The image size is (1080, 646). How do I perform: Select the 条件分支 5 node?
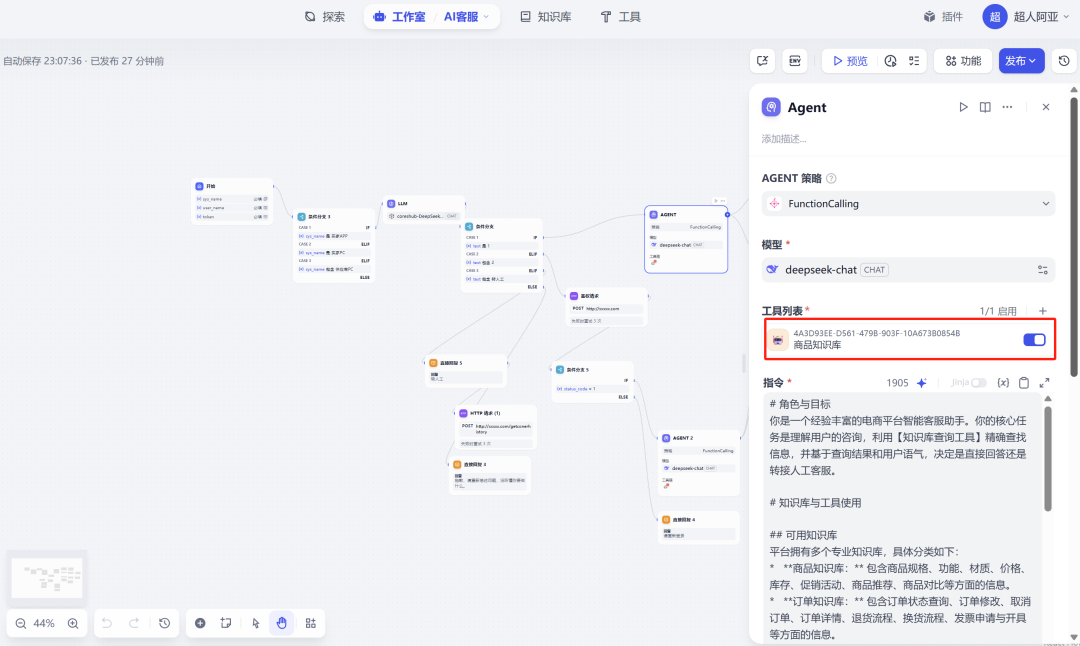[592, 383]
